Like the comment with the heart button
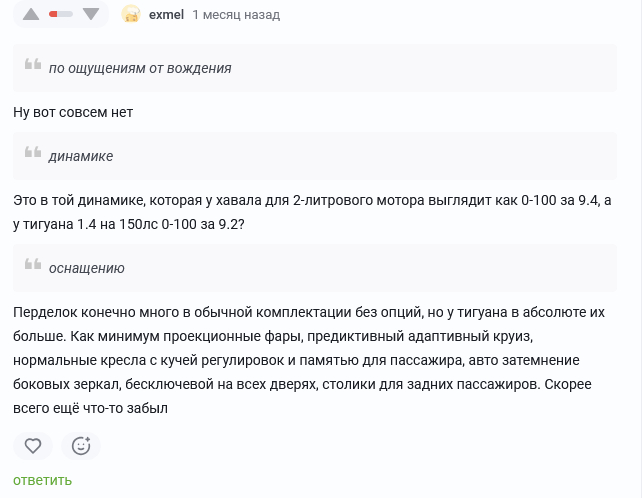Screen dimensions: 642x498 pyautogui.click(x=33, y=446)
